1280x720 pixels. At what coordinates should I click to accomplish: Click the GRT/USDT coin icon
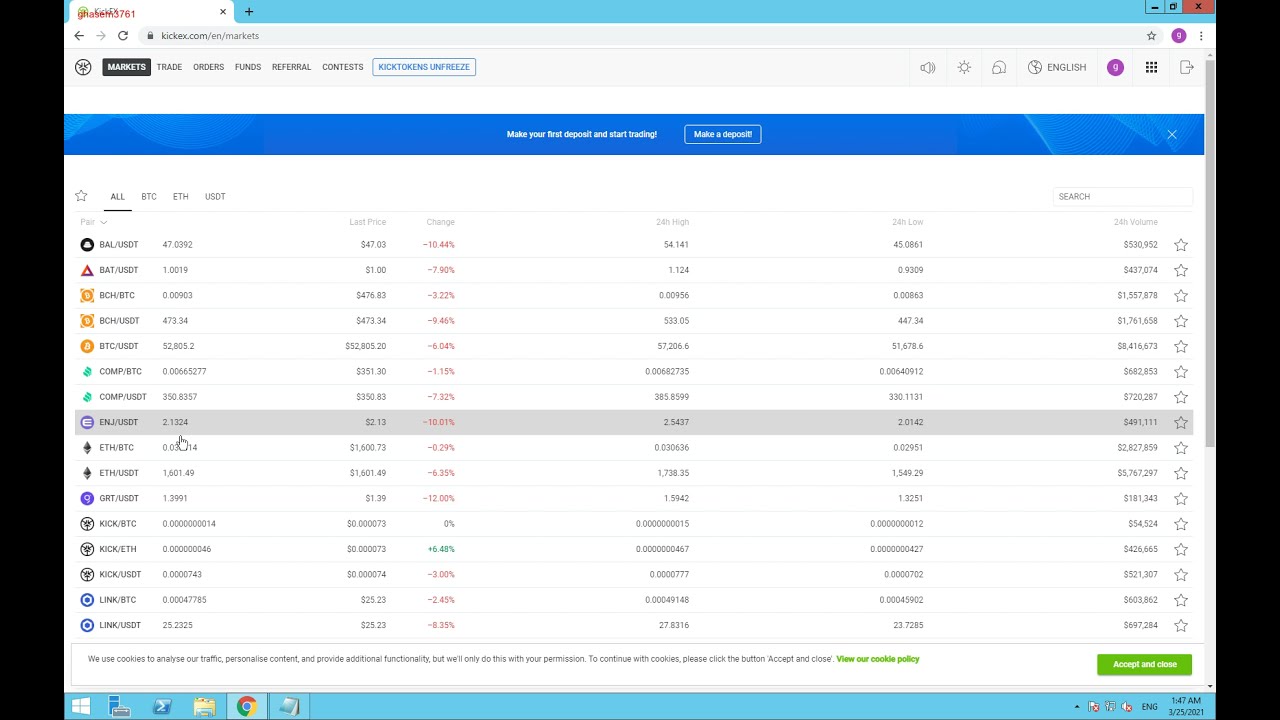(x=87, y=498)
